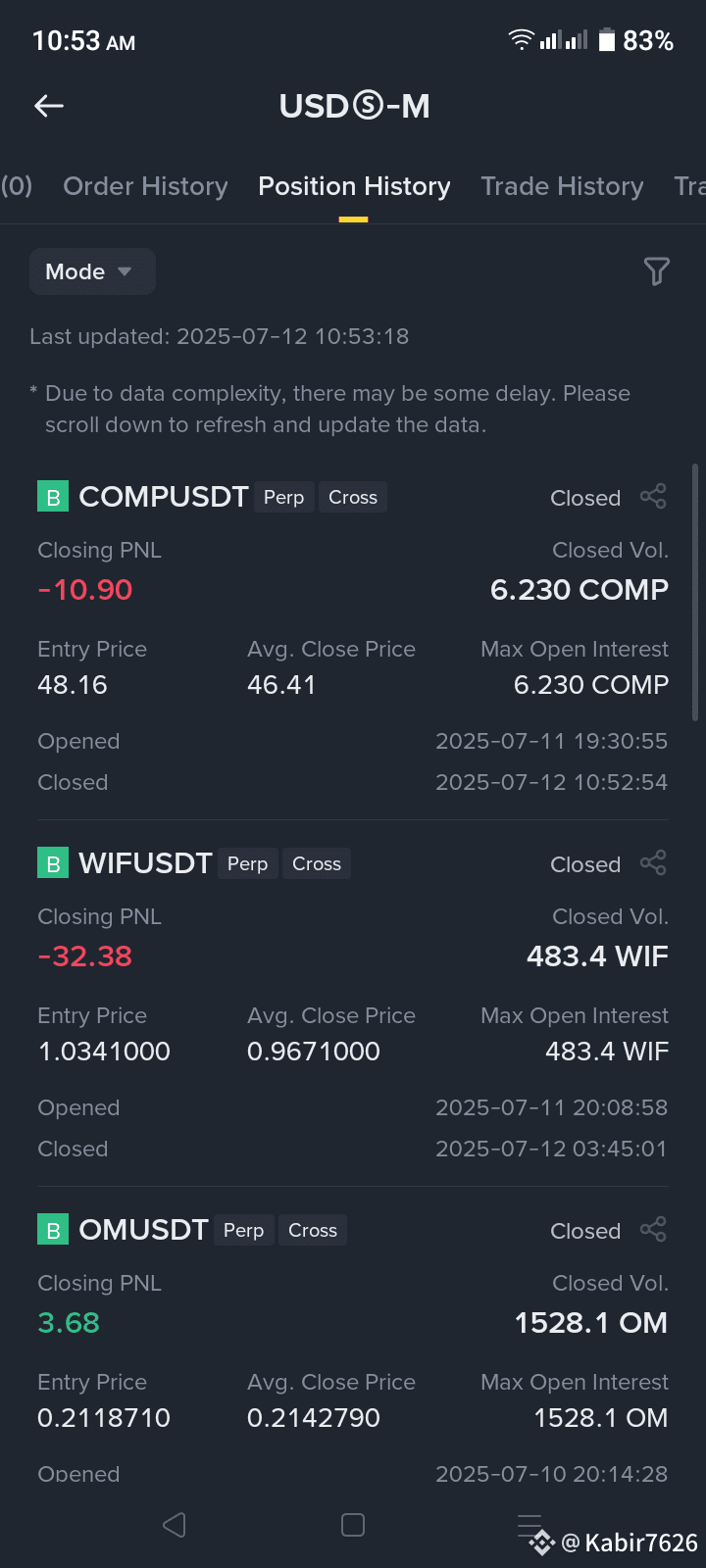Viewport: 706px width, 1568px height.
Task: Open the OMUSDT position title
Action: 143,1230
